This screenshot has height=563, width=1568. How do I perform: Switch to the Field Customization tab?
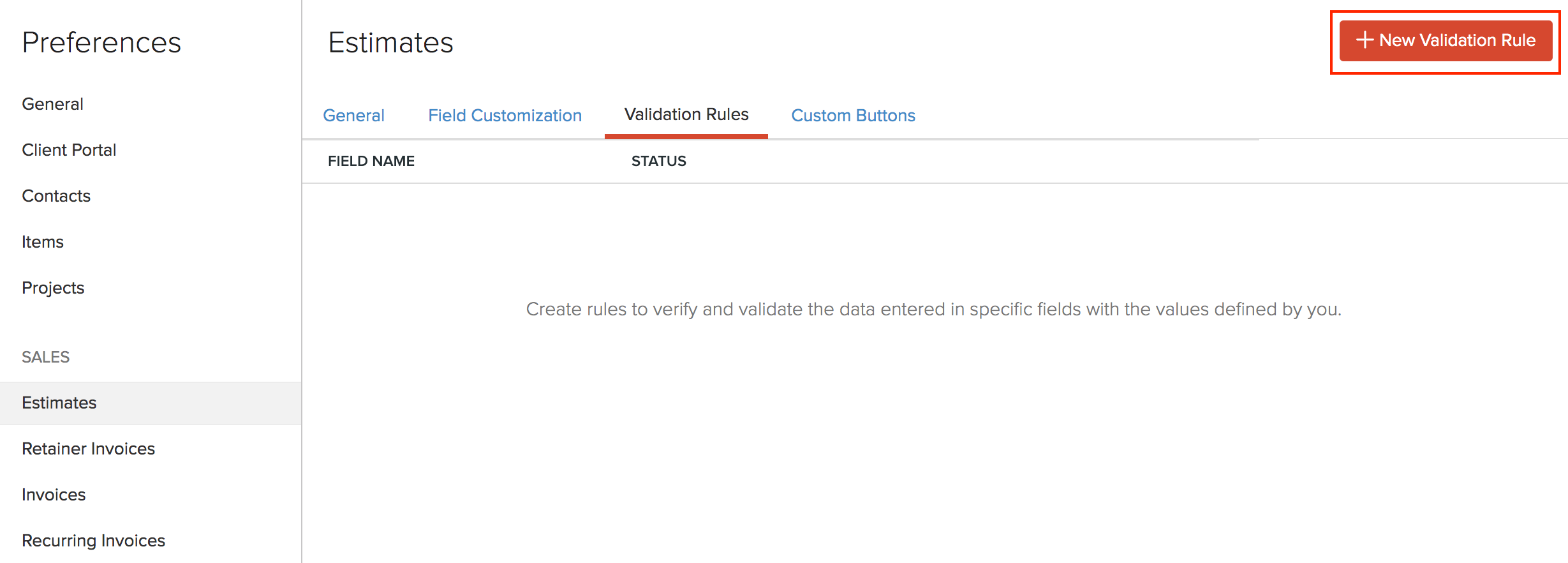pyautogui.click(x=505, y=116)
